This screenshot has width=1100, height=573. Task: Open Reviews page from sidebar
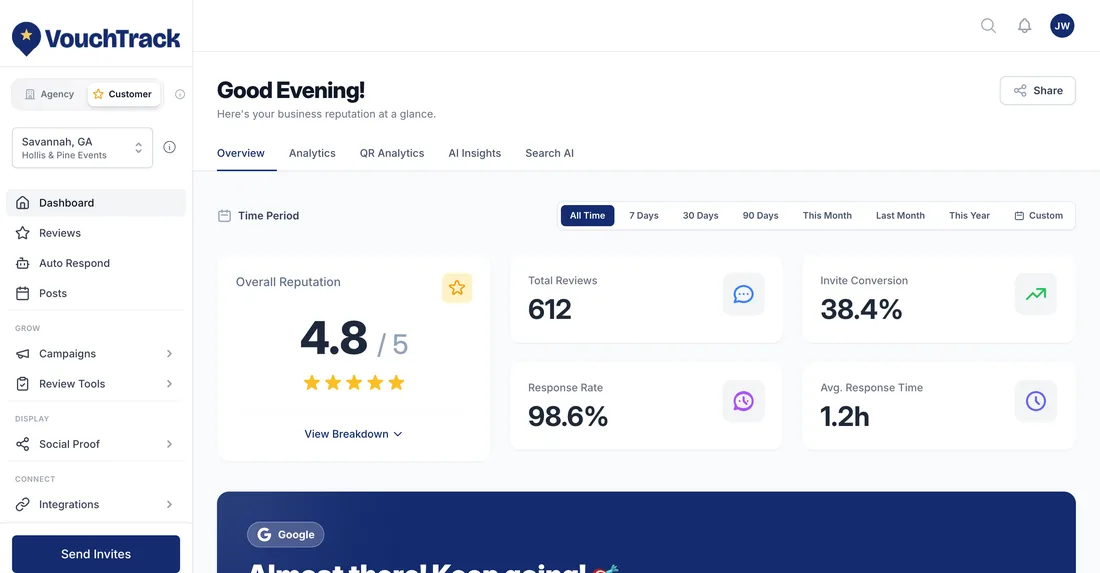[96, 233]
